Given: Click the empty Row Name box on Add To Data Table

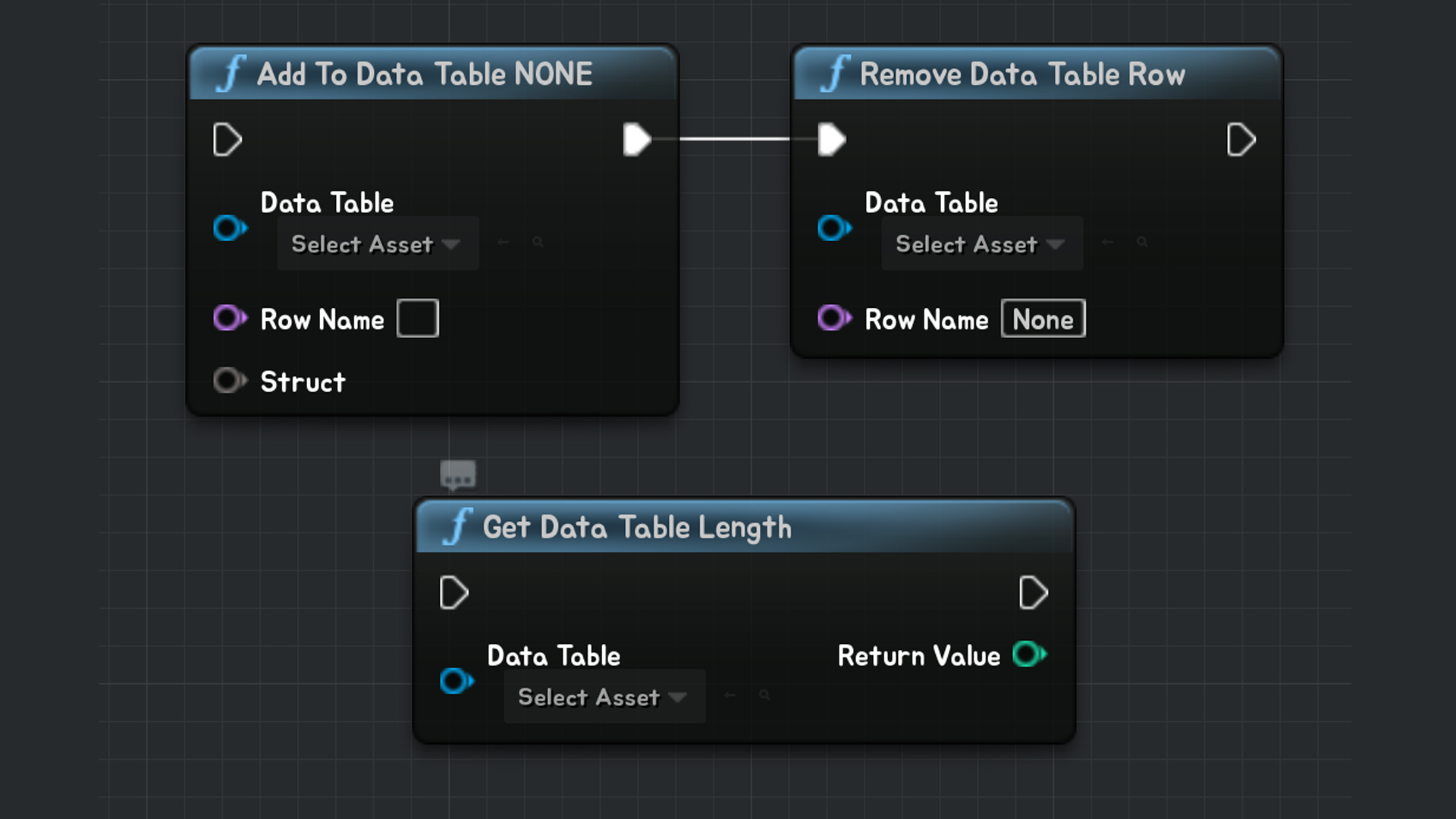Looking at the screenshot, I should tap(417, 318).
